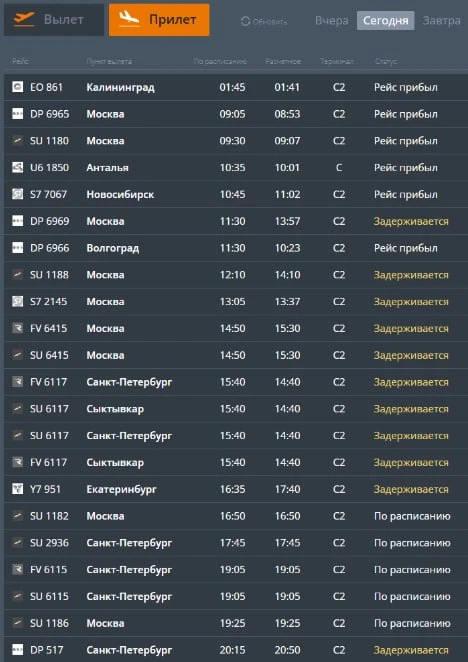
Task: Click Rossiya logo beside FV 6415
Action: [x=17, y=328]
